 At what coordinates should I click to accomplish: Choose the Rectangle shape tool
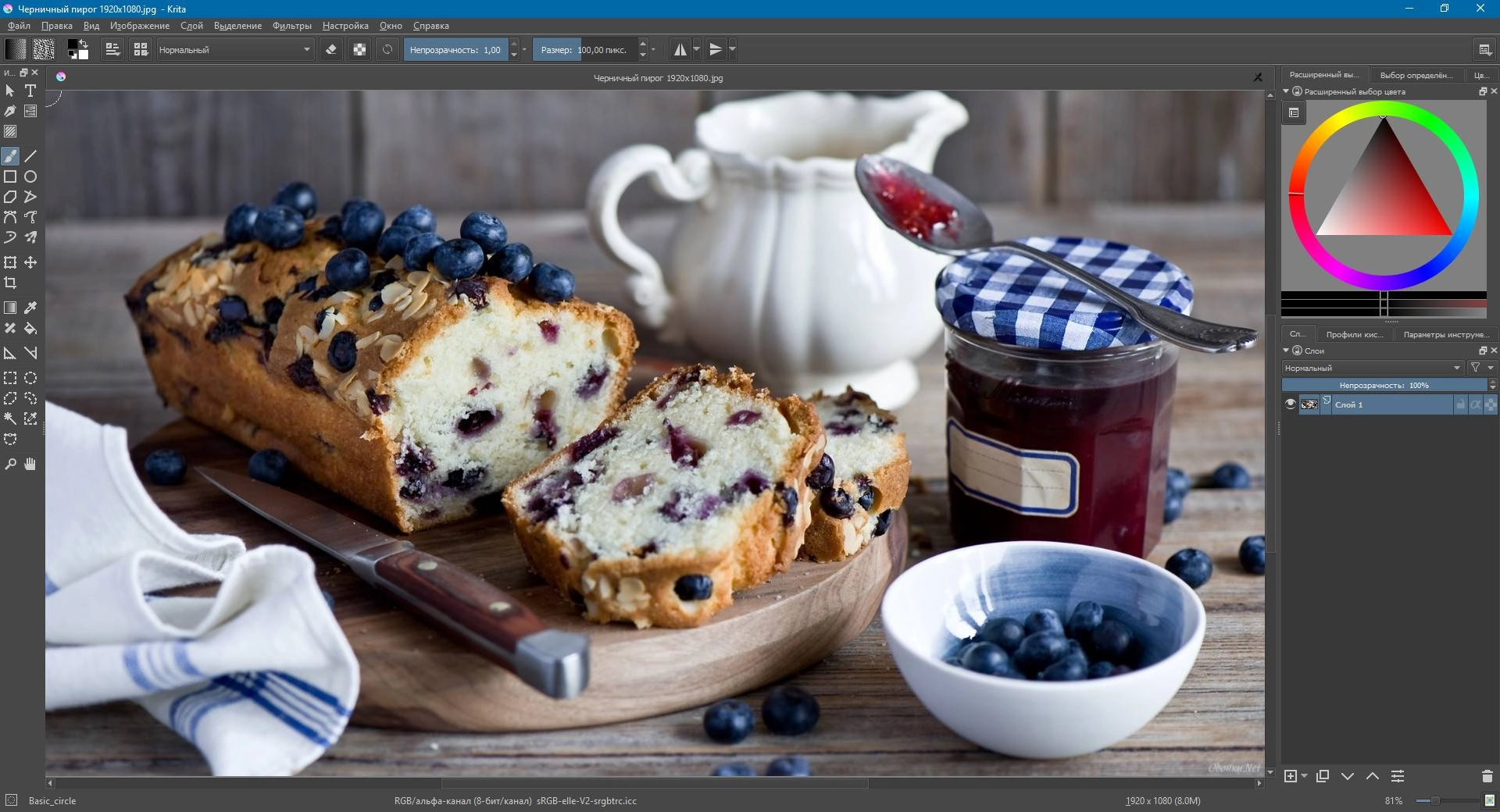point(10,176)
